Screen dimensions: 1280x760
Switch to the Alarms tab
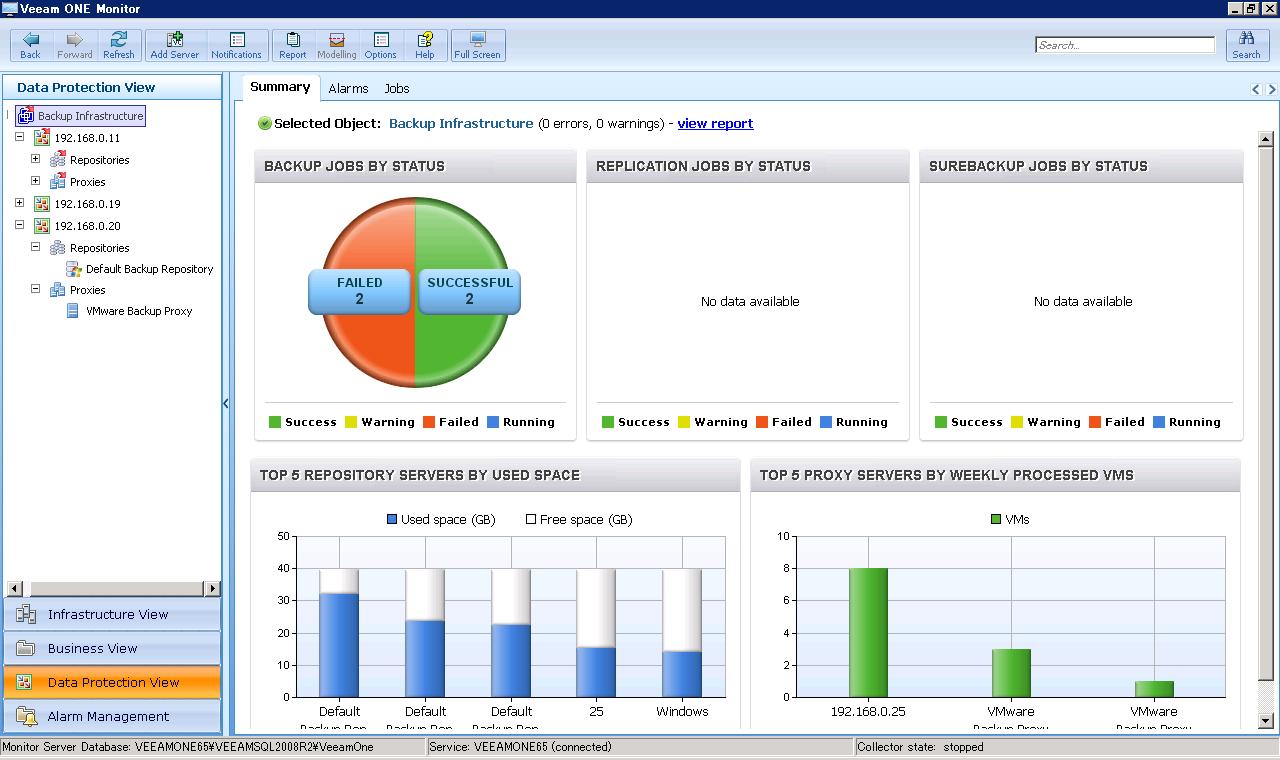[x=348, y=89]
